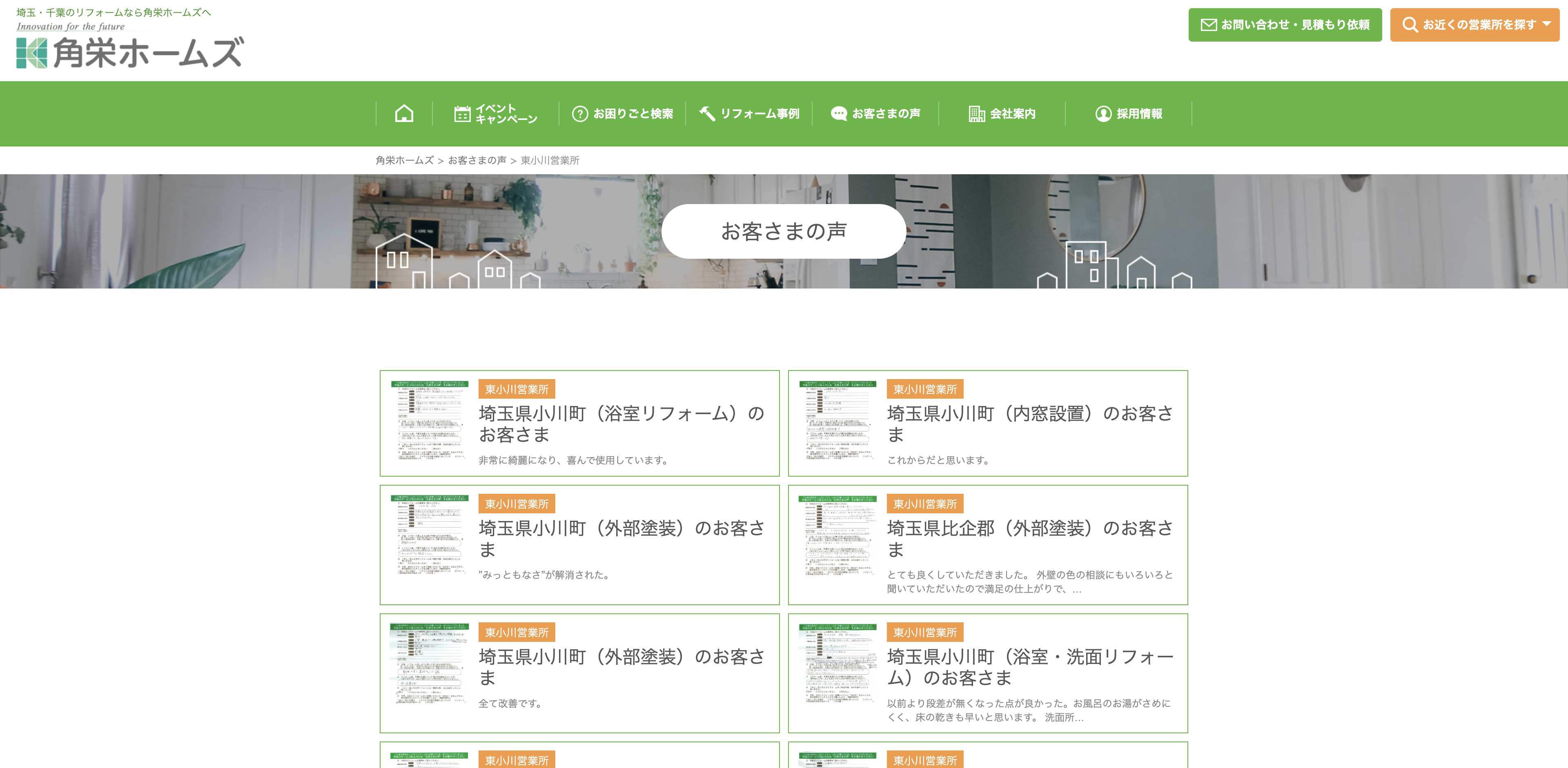Click the text "みっともなさ"が解消された。
Screen dimensions: 1568x768
click(x=545, y=575)
